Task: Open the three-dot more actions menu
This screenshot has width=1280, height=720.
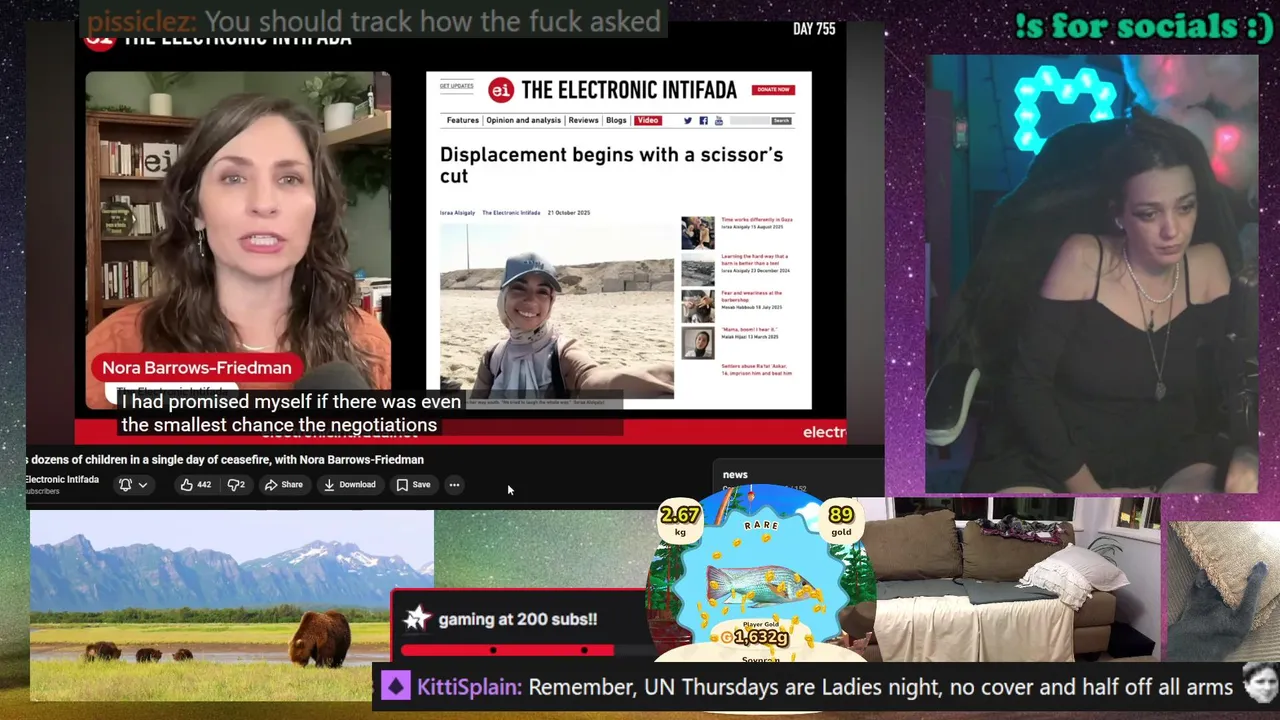Action: [454, 485]
